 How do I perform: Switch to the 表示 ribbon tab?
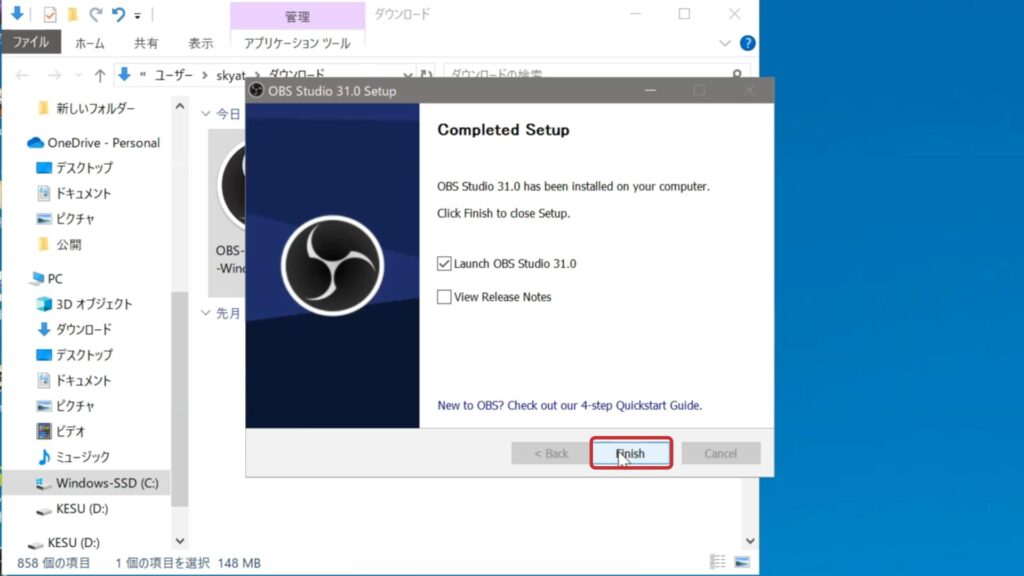point(200,43)
